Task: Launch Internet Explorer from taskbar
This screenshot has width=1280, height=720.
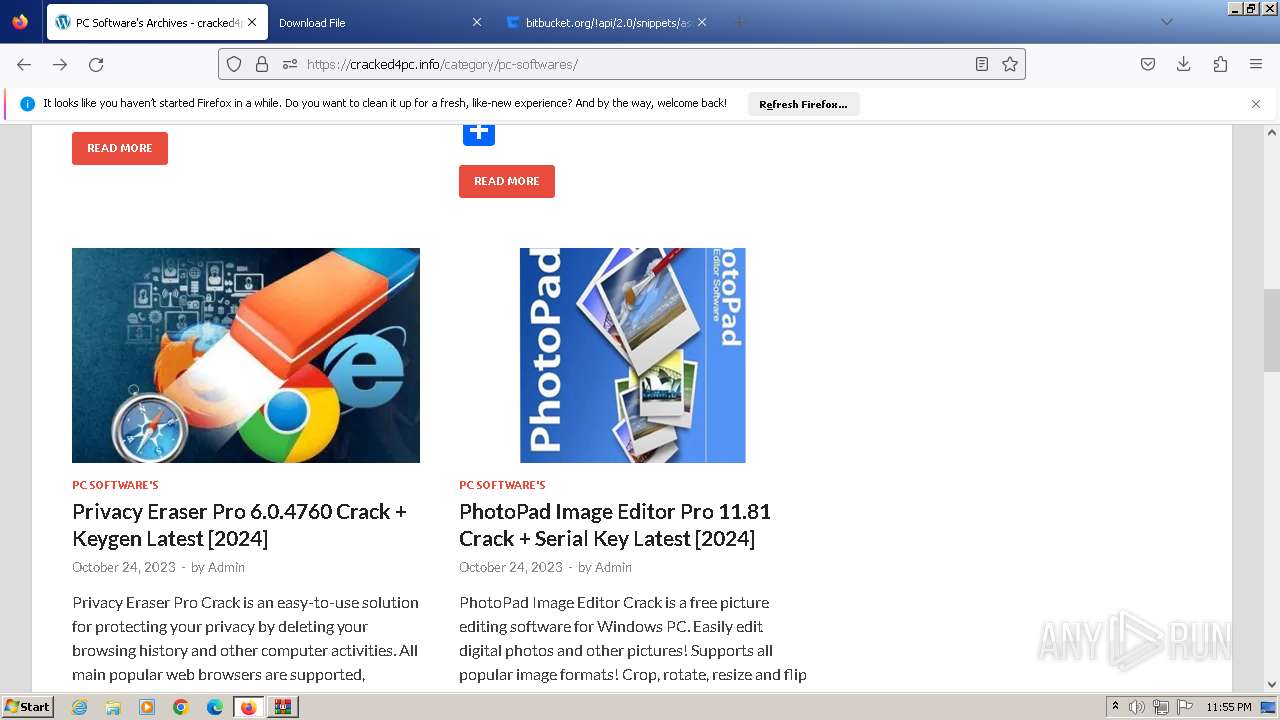Action: 80,707
